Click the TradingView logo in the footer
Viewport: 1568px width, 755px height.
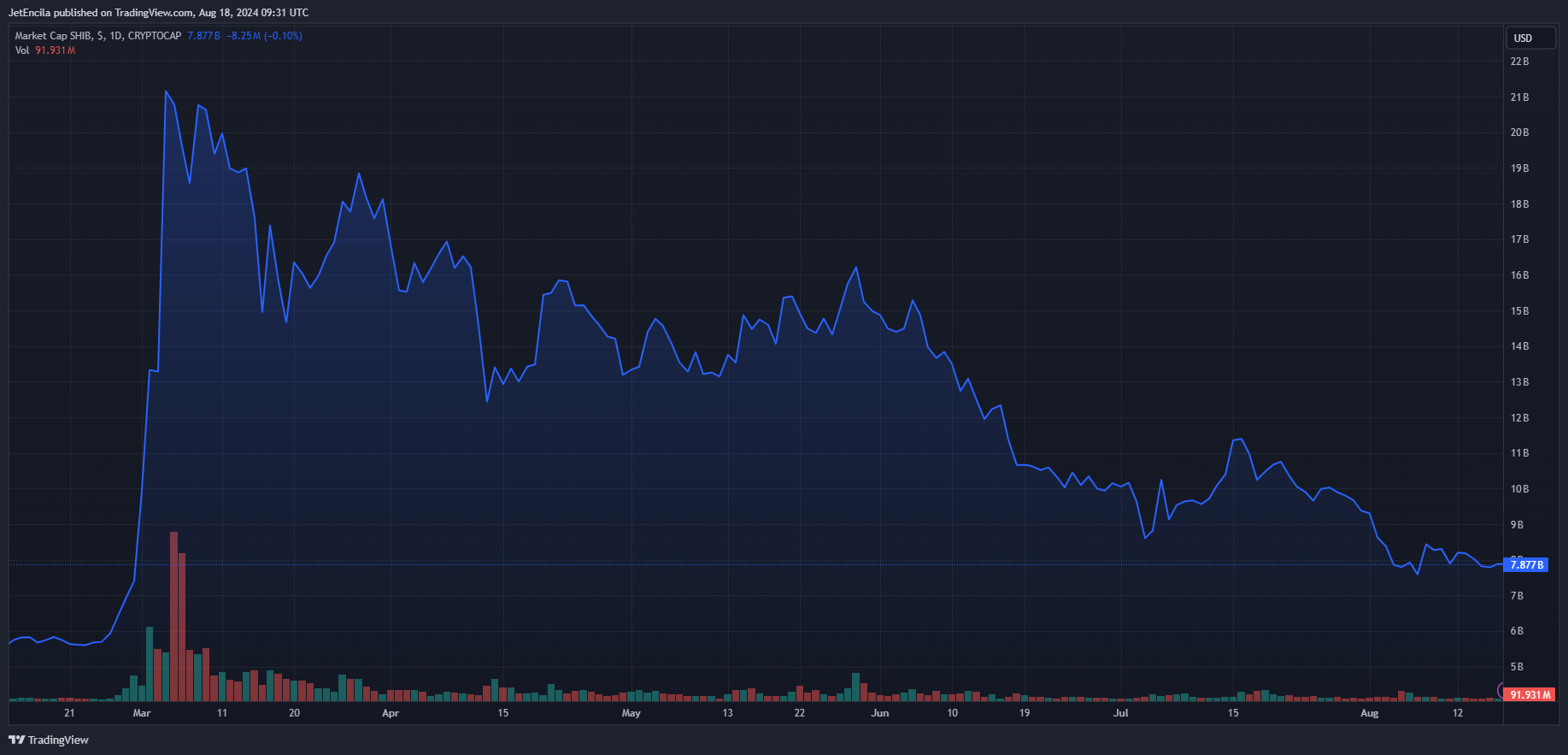(49, 740)
